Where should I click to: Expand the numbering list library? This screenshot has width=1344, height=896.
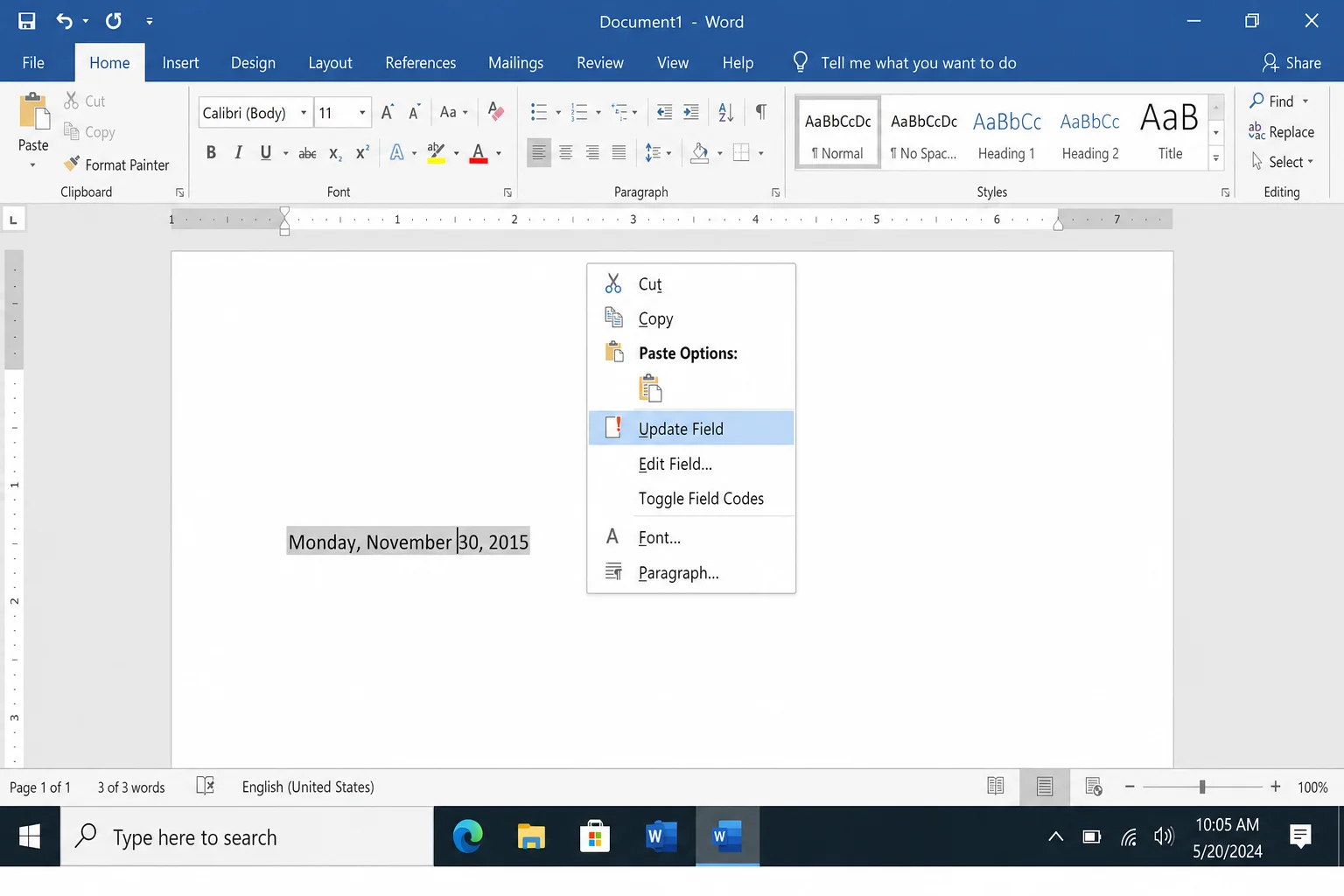[x=598, y=112]
